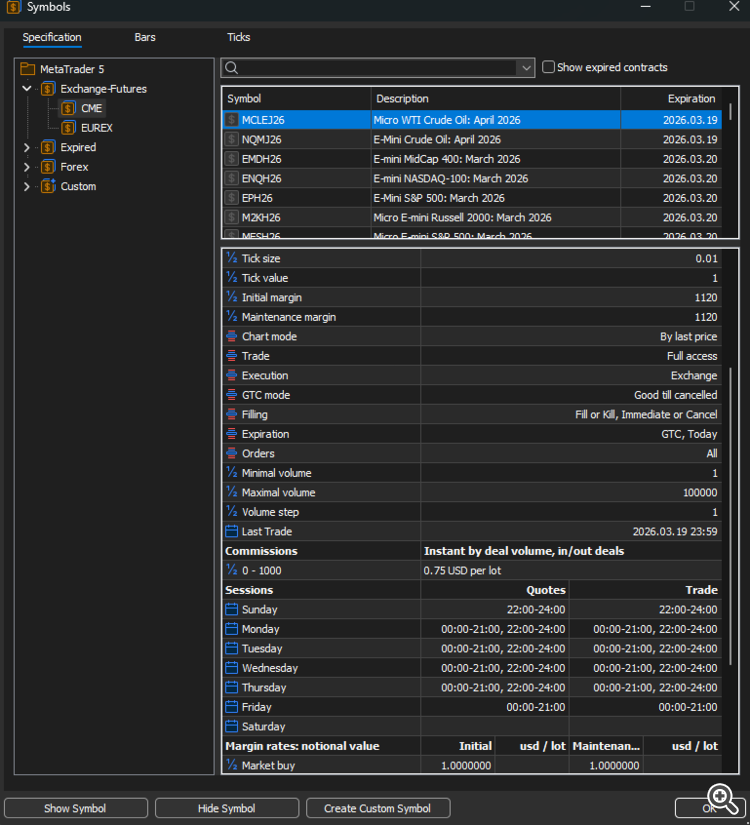
Task: Expand the Forex tree node
Action: (x=27, y=167)
